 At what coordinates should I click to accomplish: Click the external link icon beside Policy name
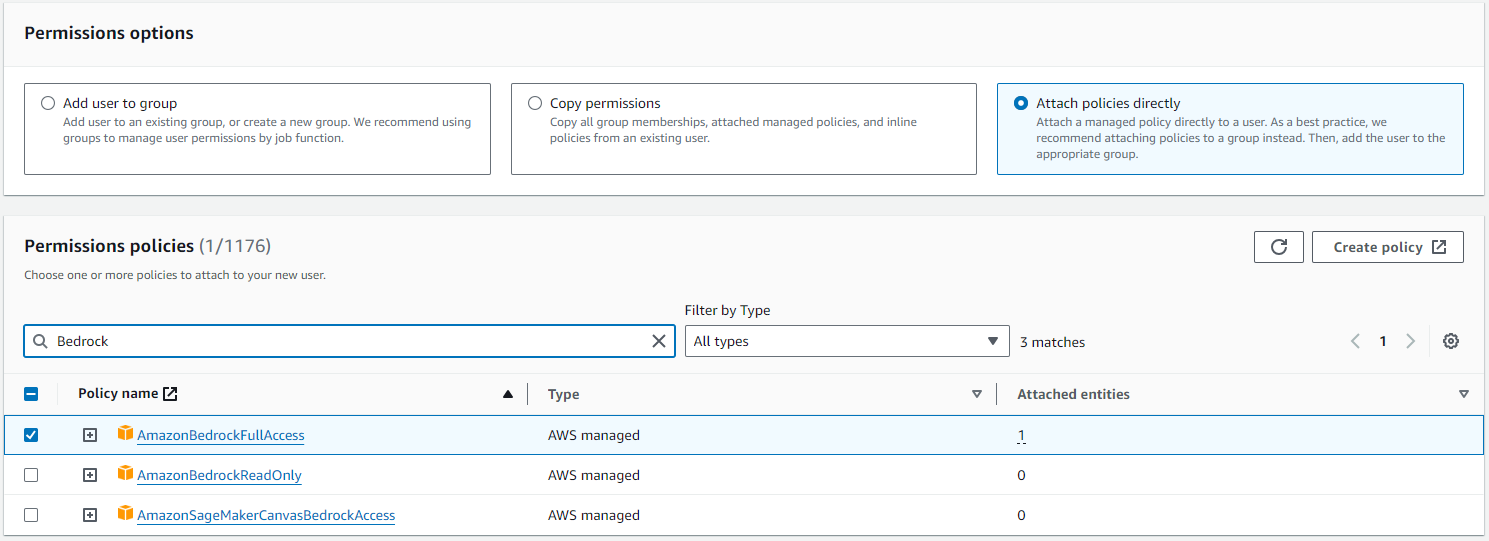[171, 394]
